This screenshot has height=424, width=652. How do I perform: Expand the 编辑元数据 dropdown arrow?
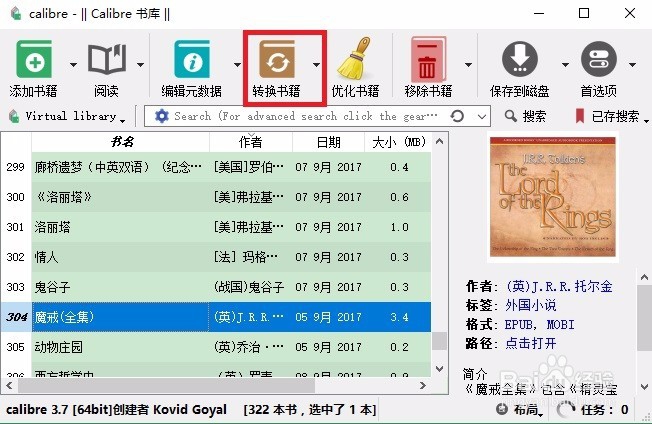coord(237,64)
